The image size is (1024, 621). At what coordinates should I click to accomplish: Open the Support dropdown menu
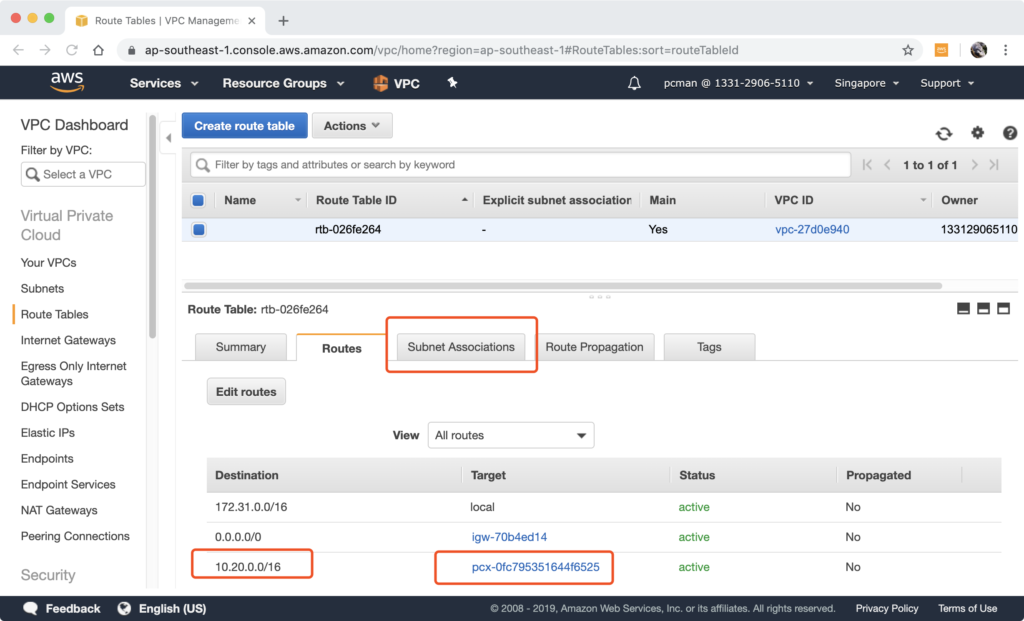pos(947,83)
